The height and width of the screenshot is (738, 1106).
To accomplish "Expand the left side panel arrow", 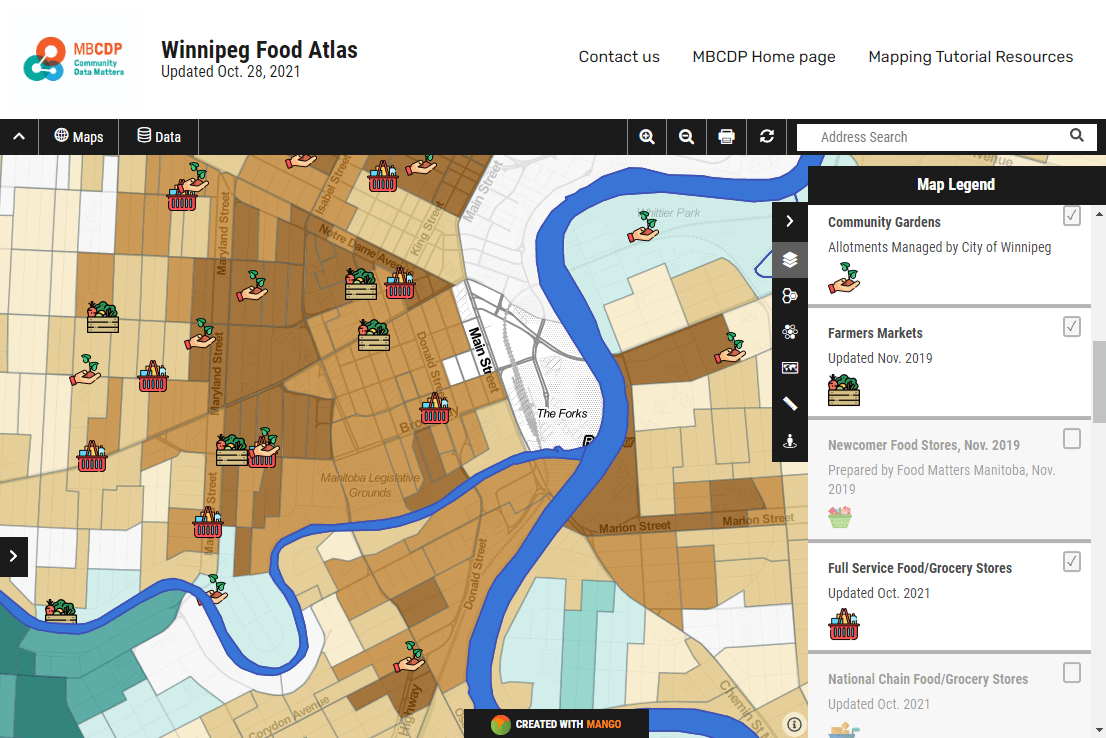I will 13,557.
